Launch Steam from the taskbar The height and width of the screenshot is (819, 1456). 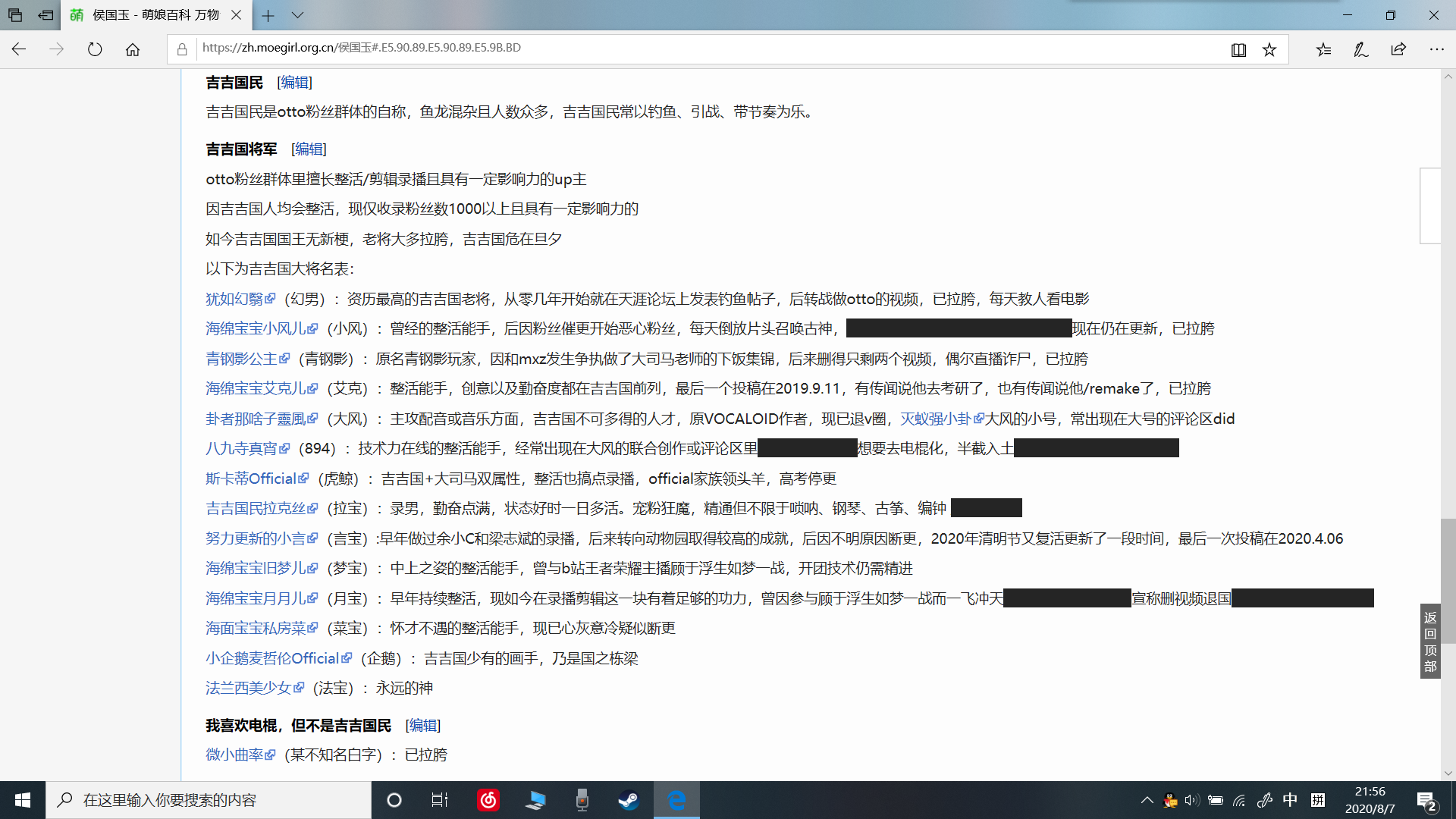[629, 800]
